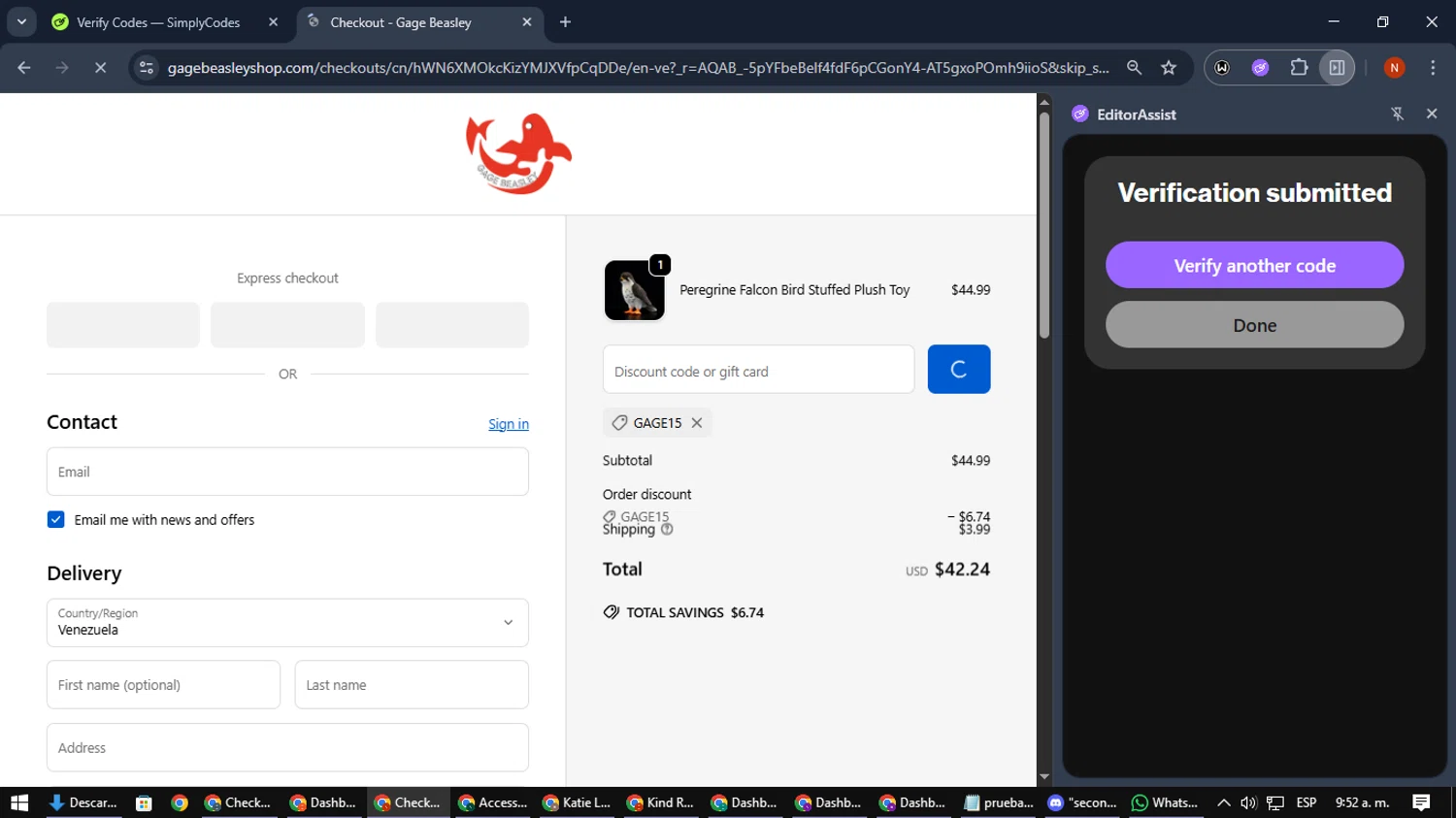The width and height of the screenshot is (1456, 818).
Task: Open the WhatsApp taskbar item
Action: 1166,802
